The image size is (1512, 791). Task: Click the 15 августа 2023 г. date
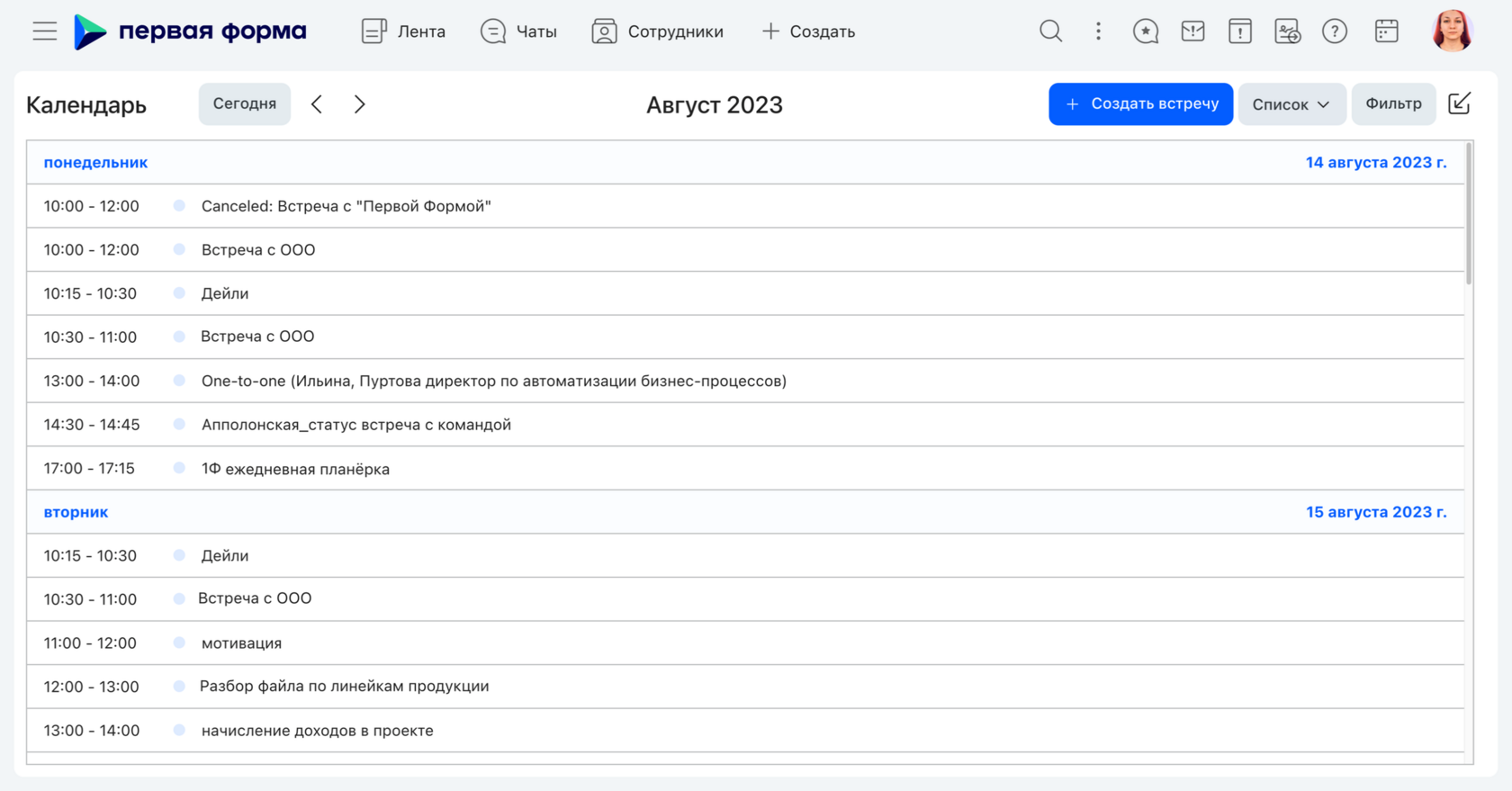[1376, 512]
